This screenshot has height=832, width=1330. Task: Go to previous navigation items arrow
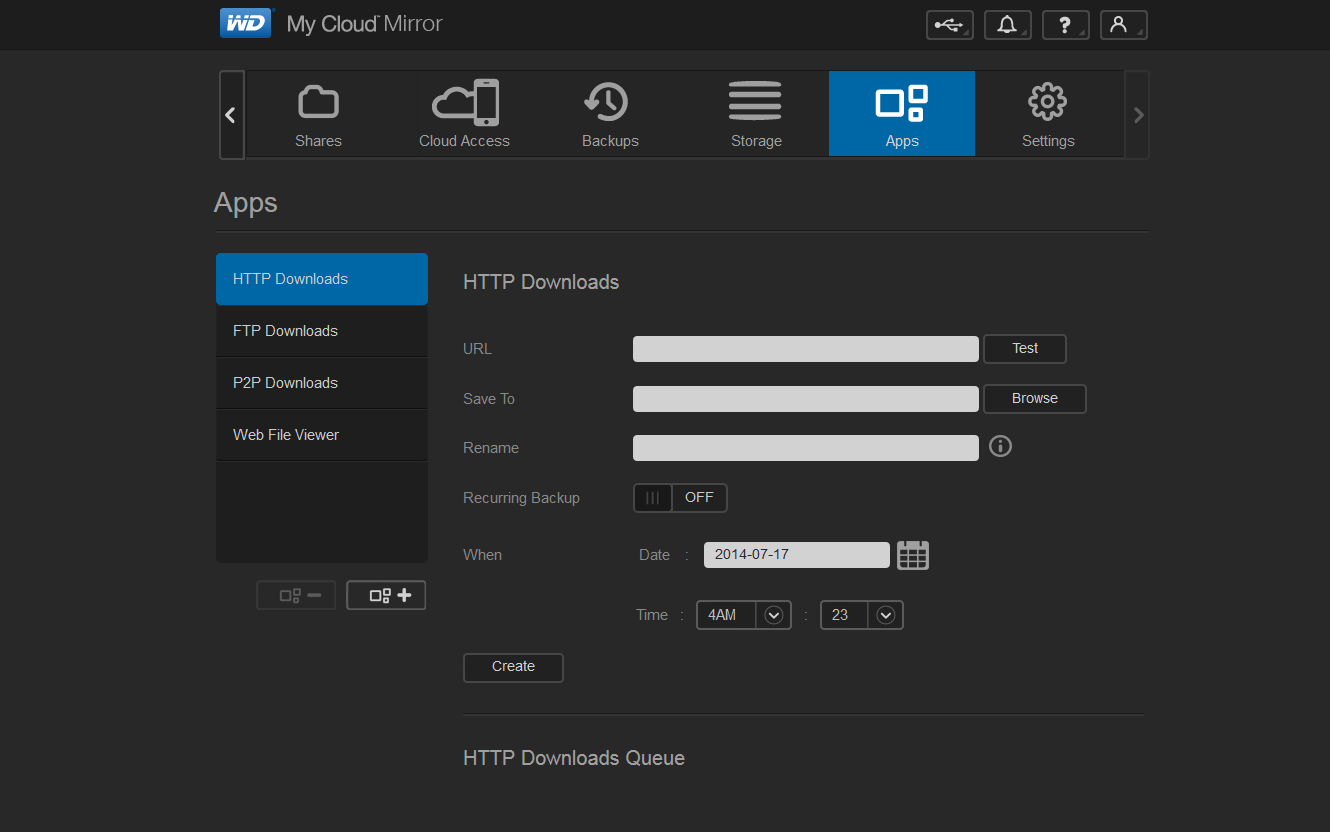[231, 115]
